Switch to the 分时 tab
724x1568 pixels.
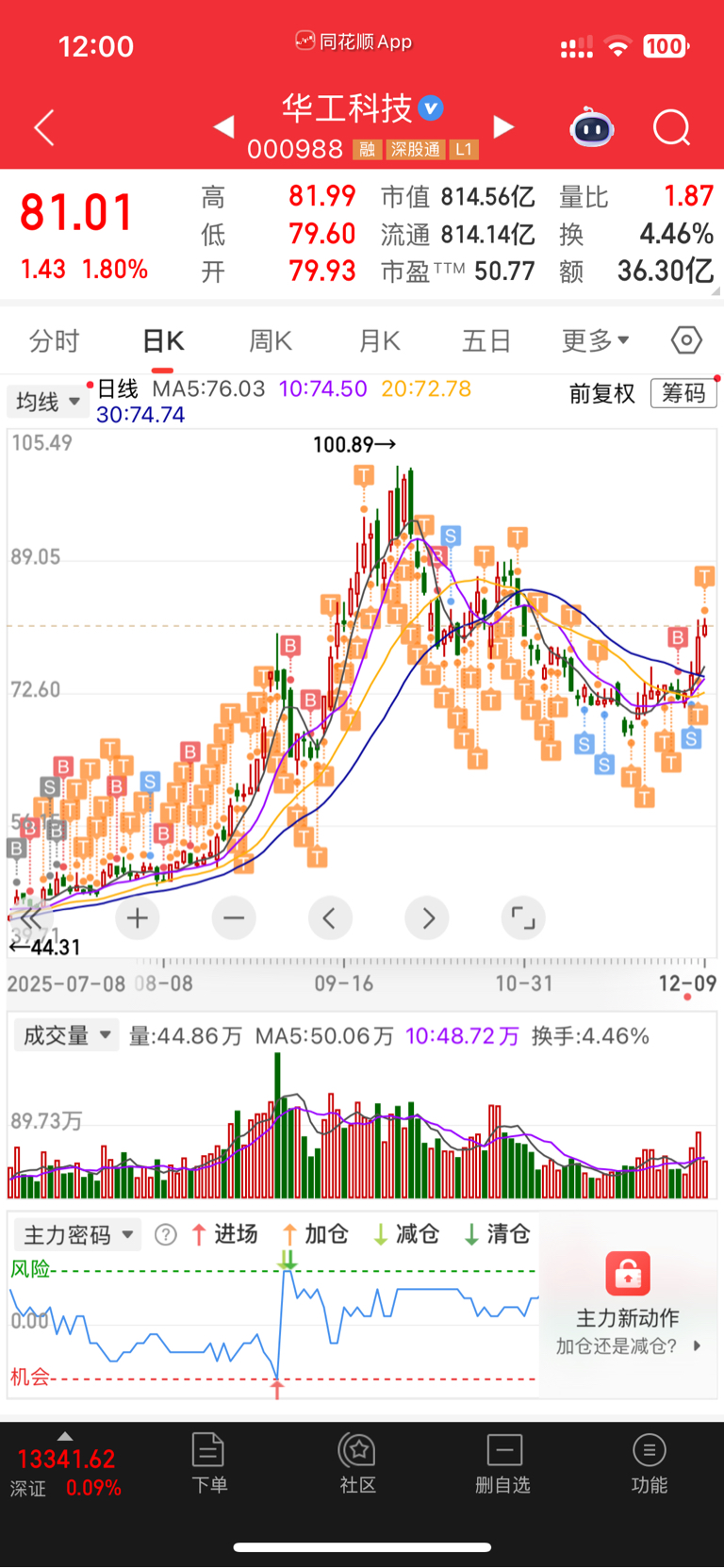click(x=55, y=340)
